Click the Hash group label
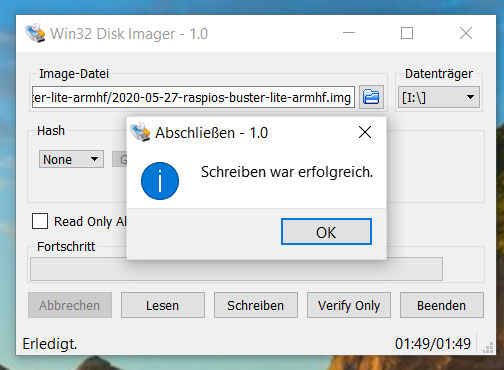This screenshot has width=504, height=370. coord(51,130)
